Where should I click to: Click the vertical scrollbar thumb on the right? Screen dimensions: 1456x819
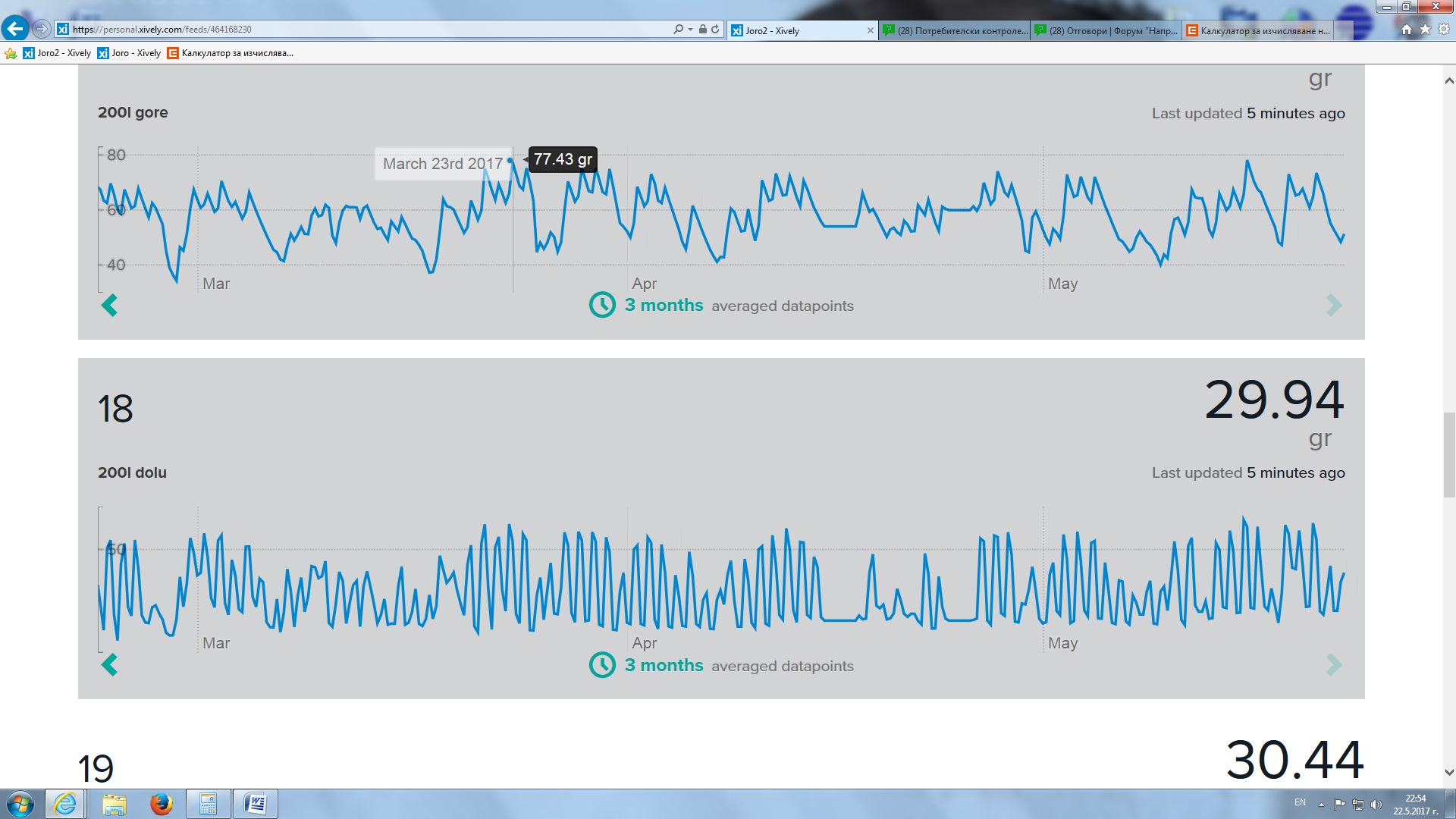point(1448,455)
